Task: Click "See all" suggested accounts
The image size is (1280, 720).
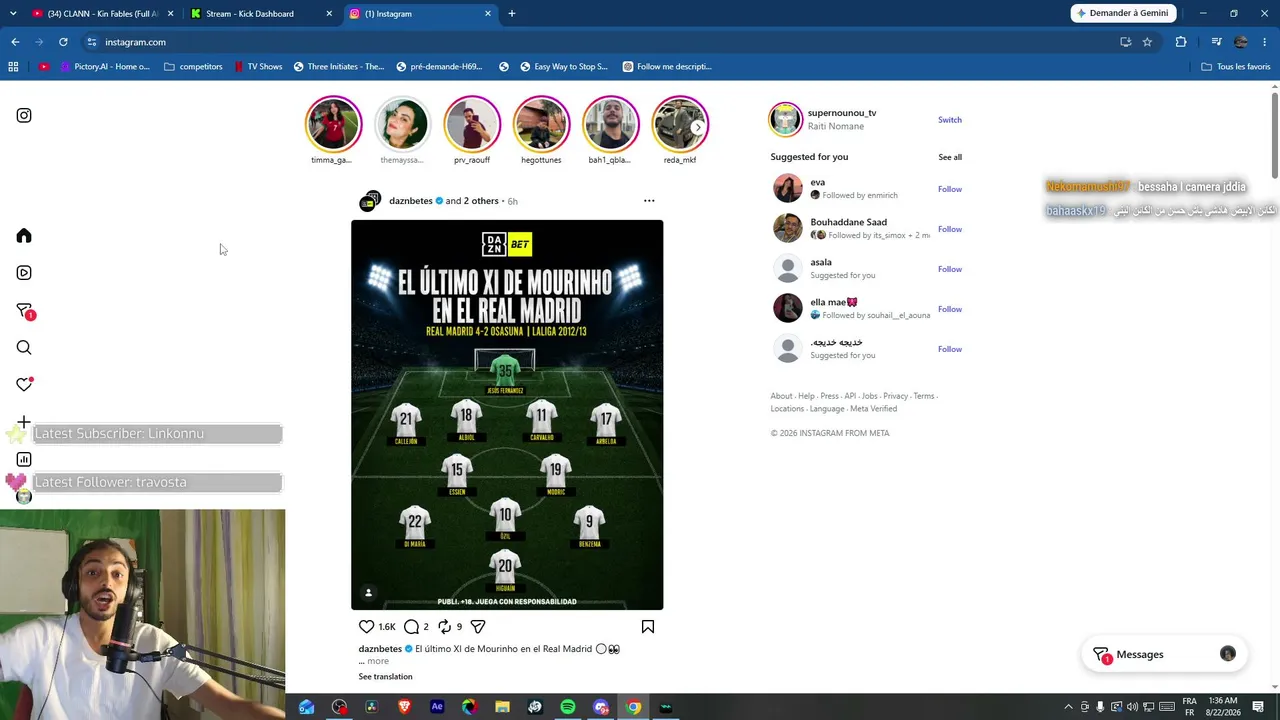Action: click(950, 157)
